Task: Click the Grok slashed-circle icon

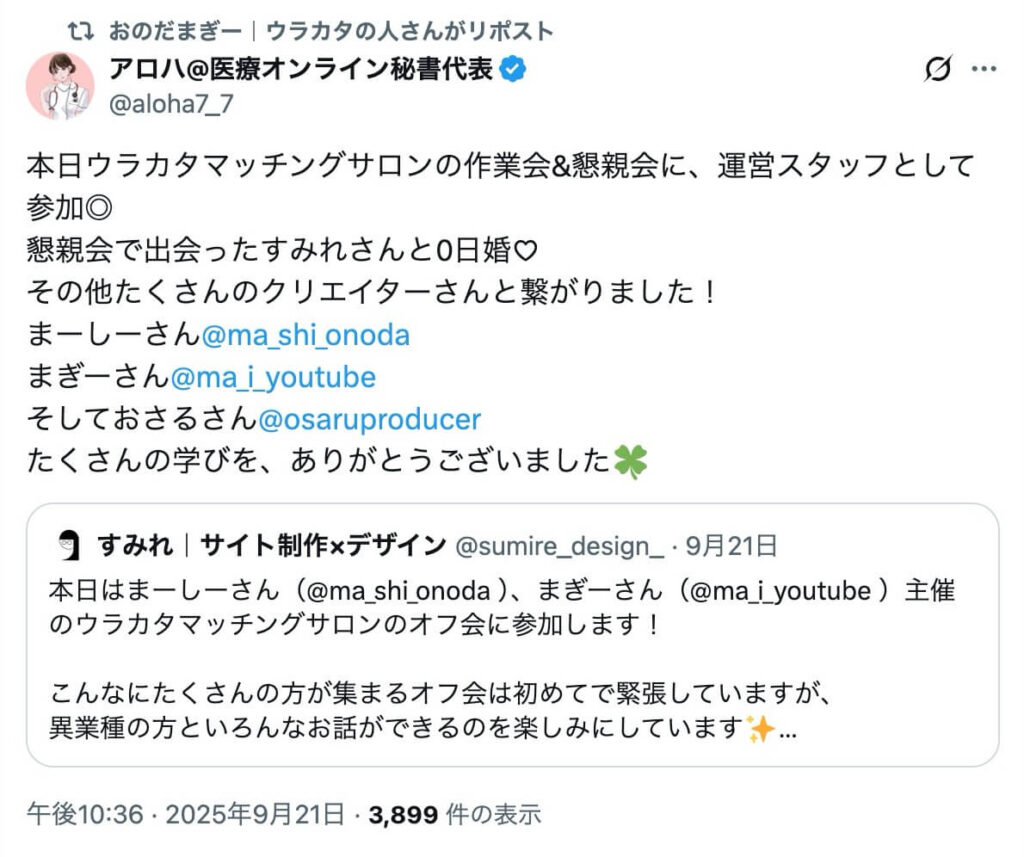Action: point(937,71)
